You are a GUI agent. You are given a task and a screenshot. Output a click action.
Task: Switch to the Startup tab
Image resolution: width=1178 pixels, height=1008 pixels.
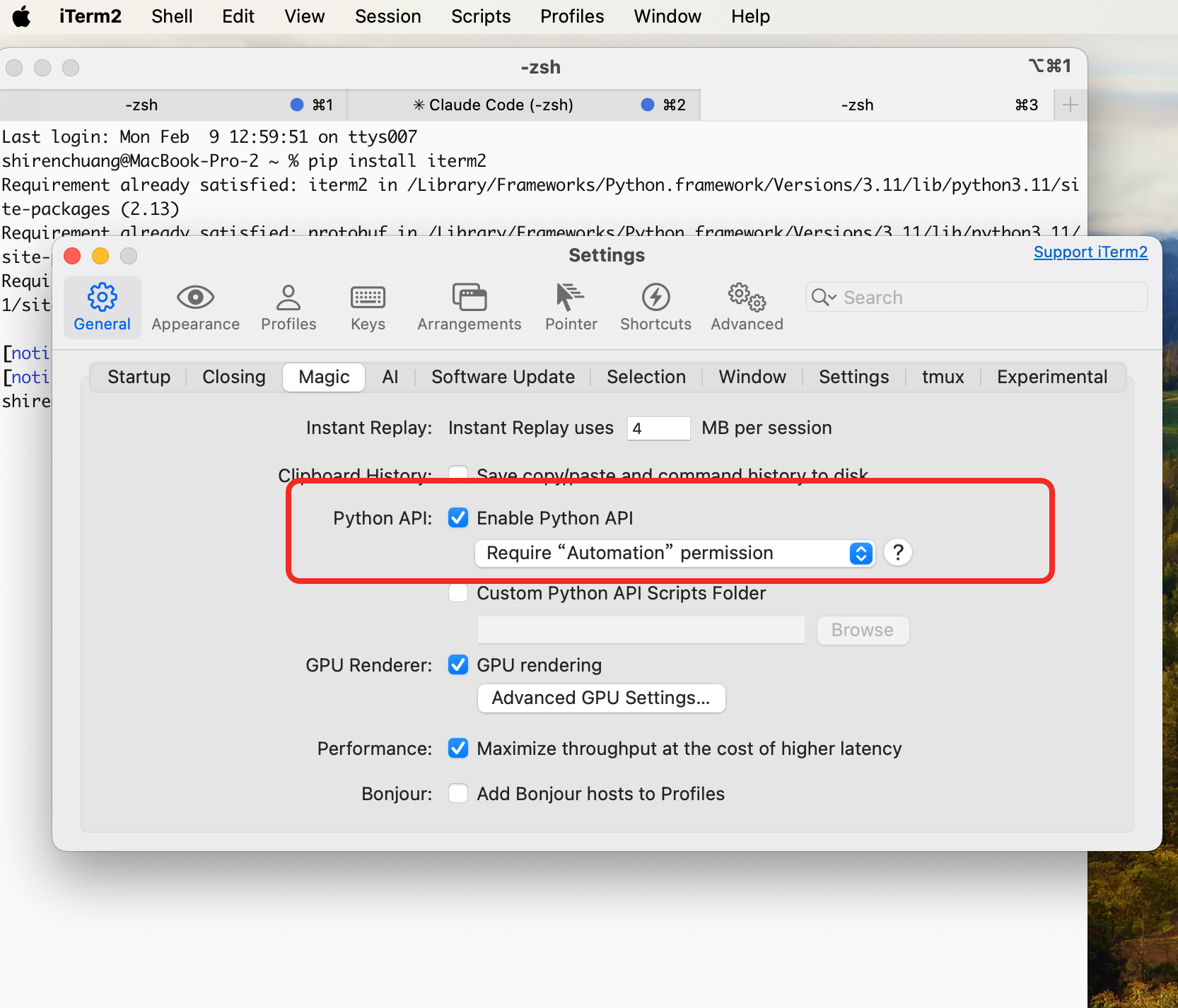click(x=139, y=377)
